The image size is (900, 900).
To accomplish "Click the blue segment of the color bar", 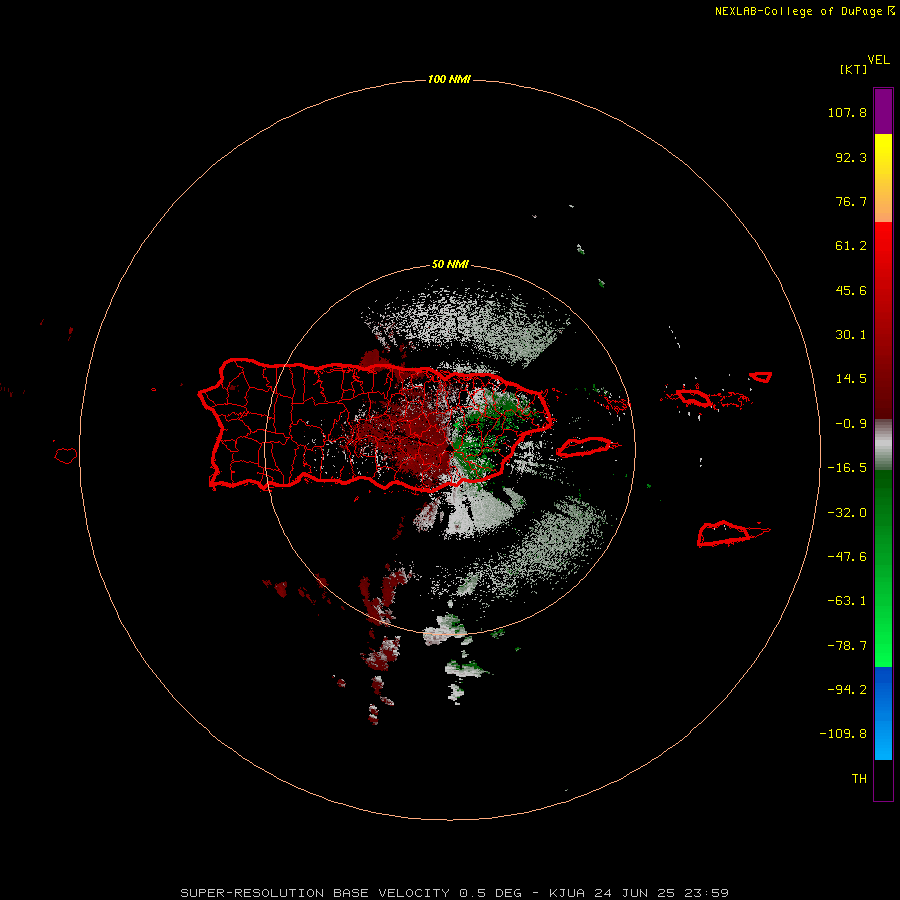I will [x=883, y=713].
